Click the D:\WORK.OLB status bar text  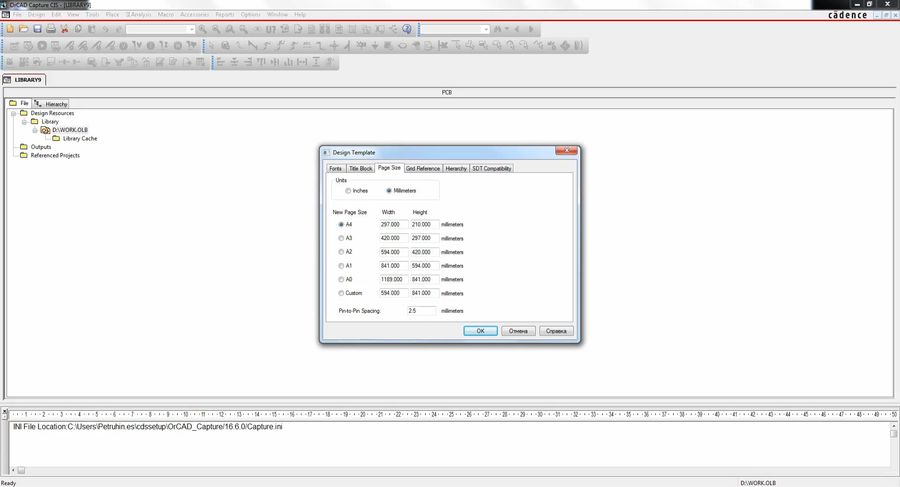pyautogui.click(x=758, y=483)
